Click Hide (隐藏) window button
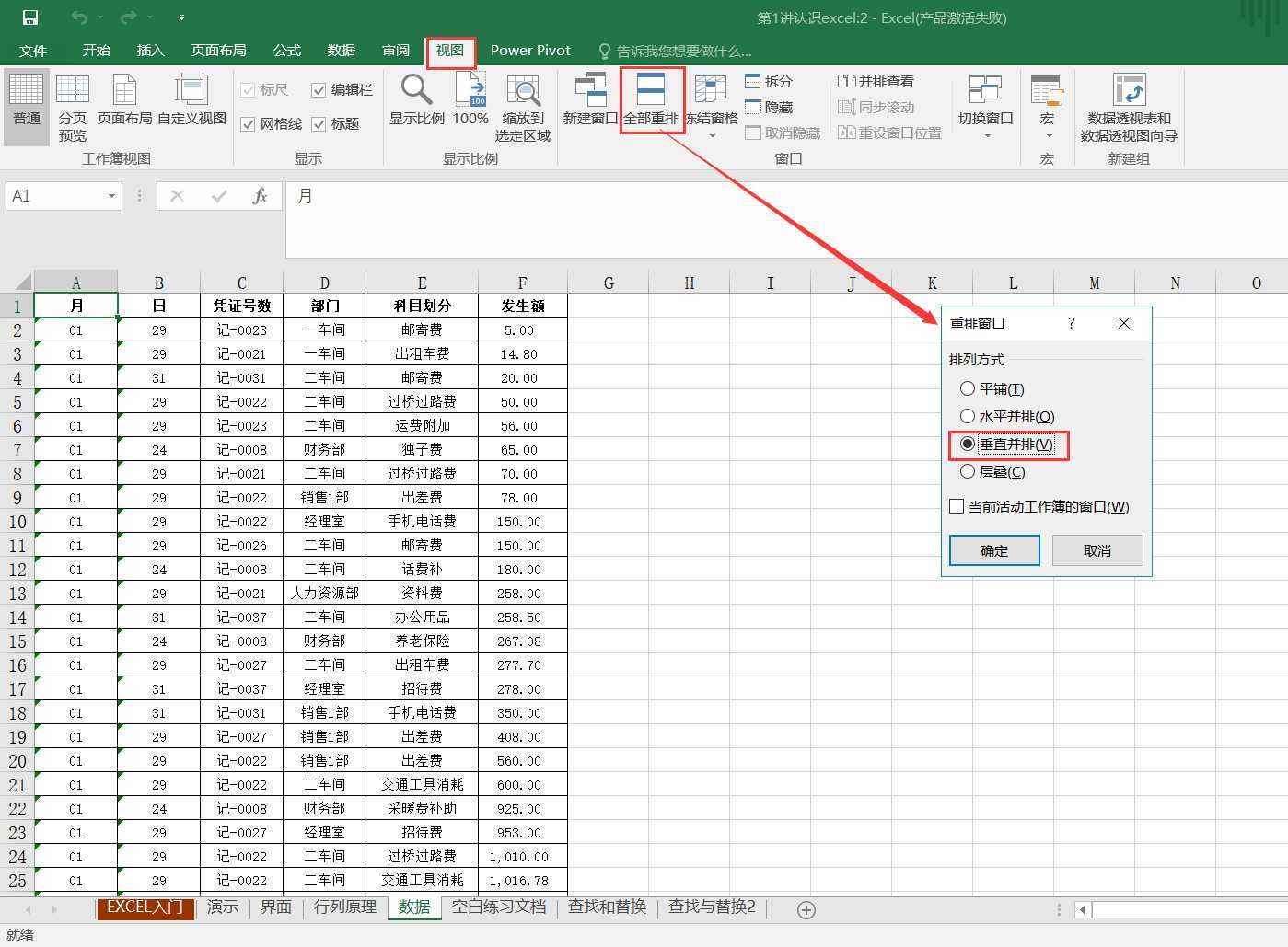1288x947 pixels. click(769, 107)
